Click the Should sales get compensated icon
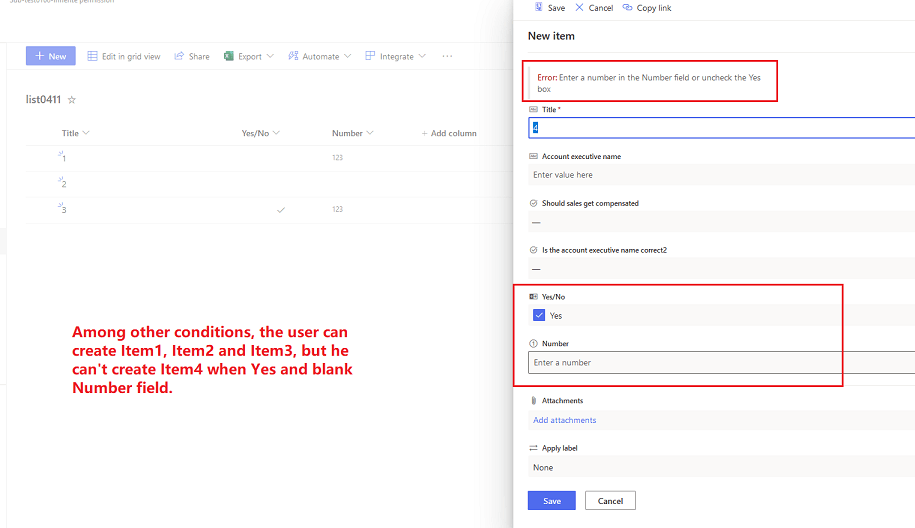Screen dimensions: 915x528 click(533, 203)
